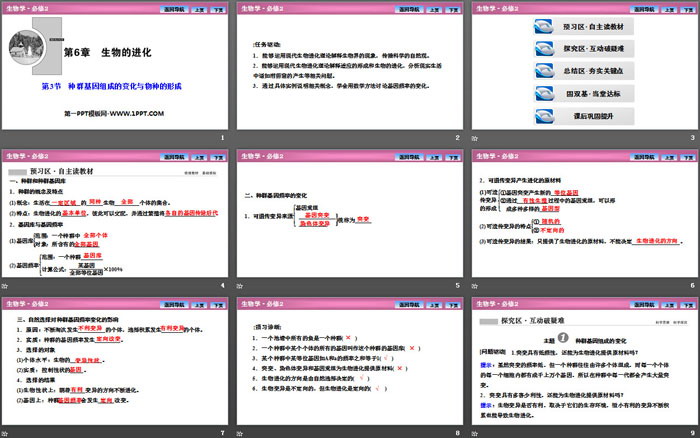Screen dimensions: 700x438
Task: Click the animation star icon under slide 5
Action: click(240, 286)
